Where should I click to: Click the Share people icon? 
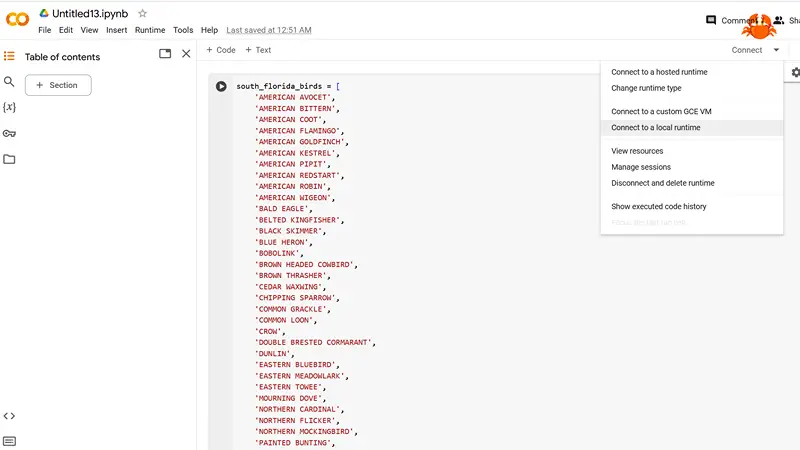(779, 20)
